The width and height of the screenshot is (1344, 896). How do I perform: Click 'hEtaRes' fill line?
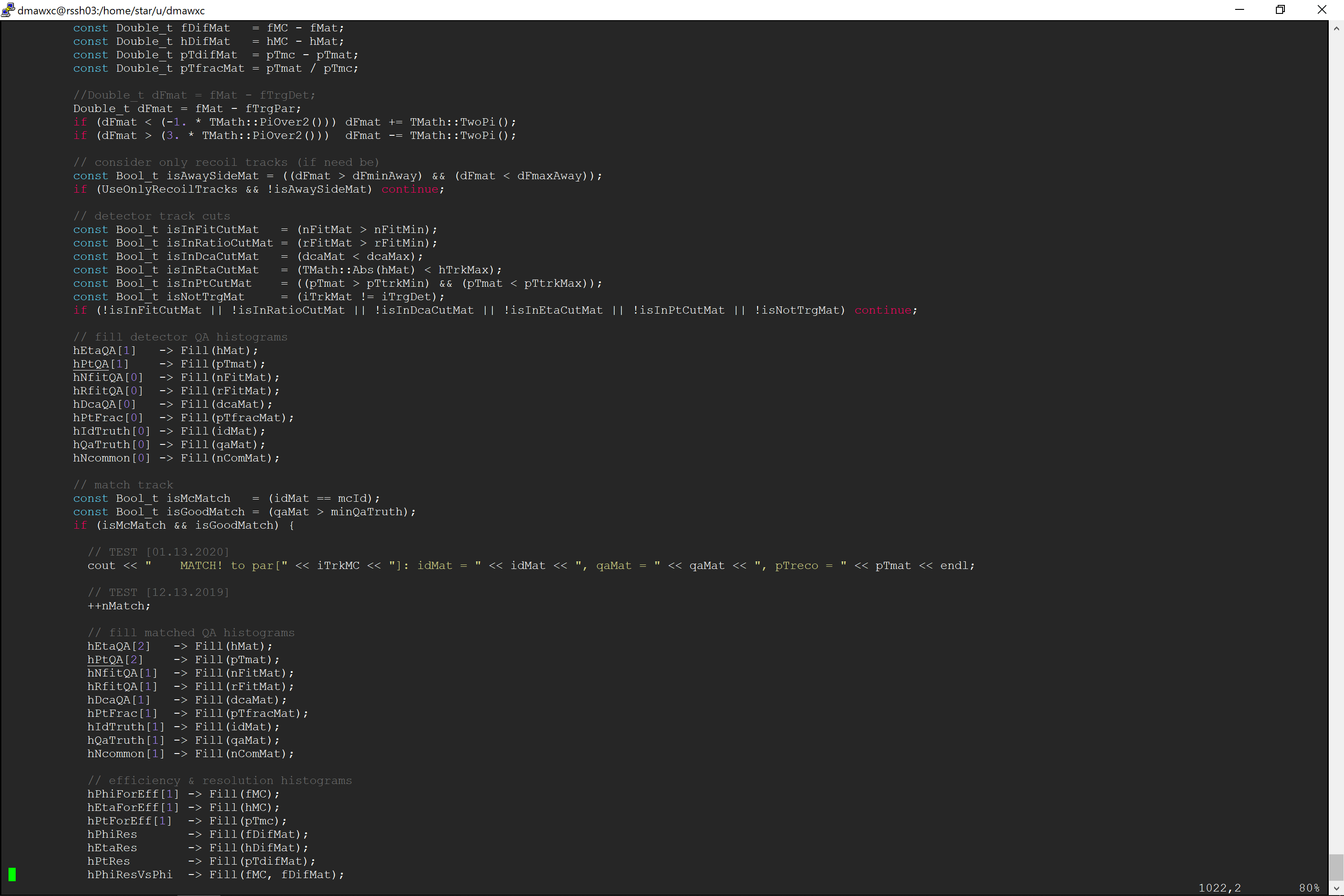click(198, 848)
